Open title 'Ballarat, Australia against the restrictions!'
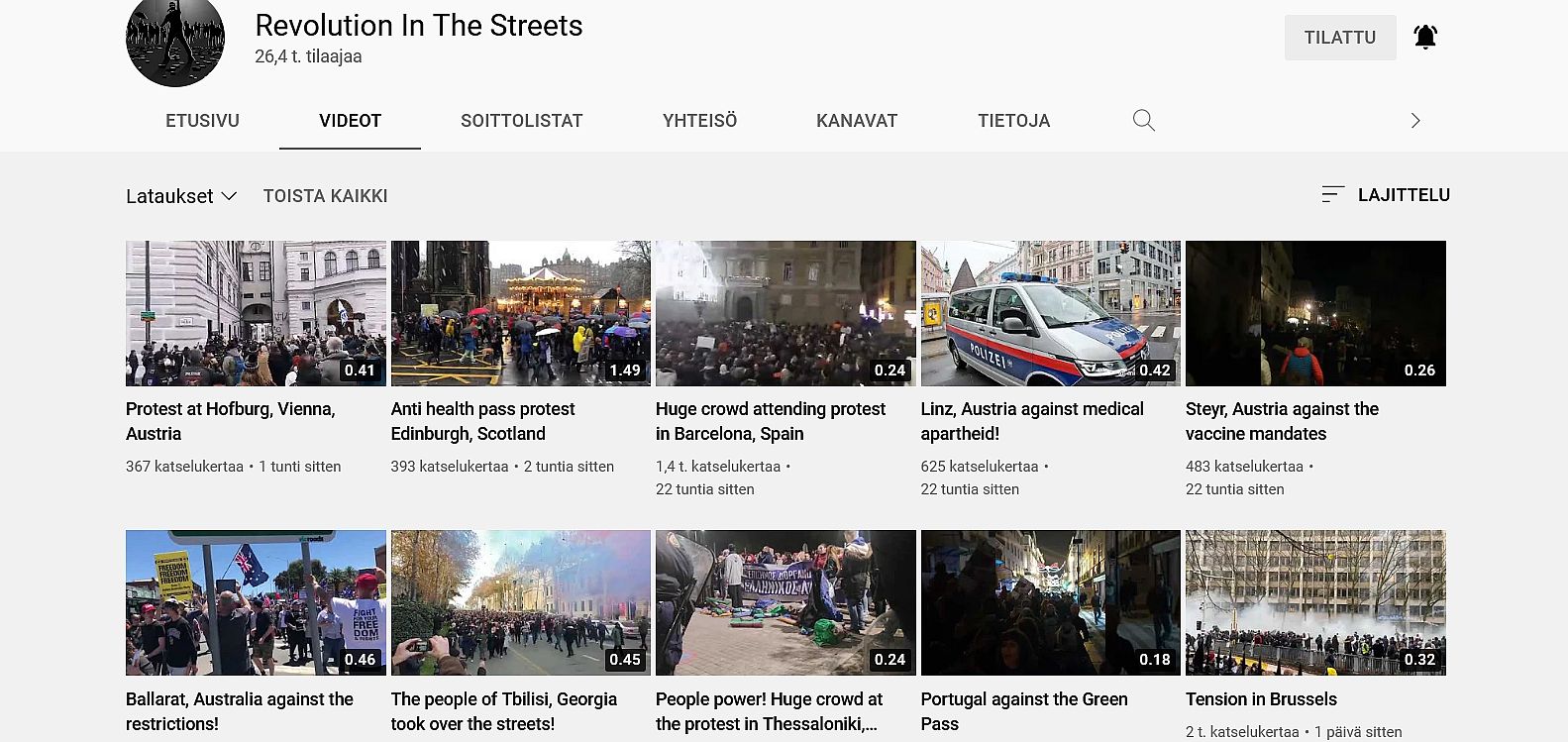 [240, 711]
